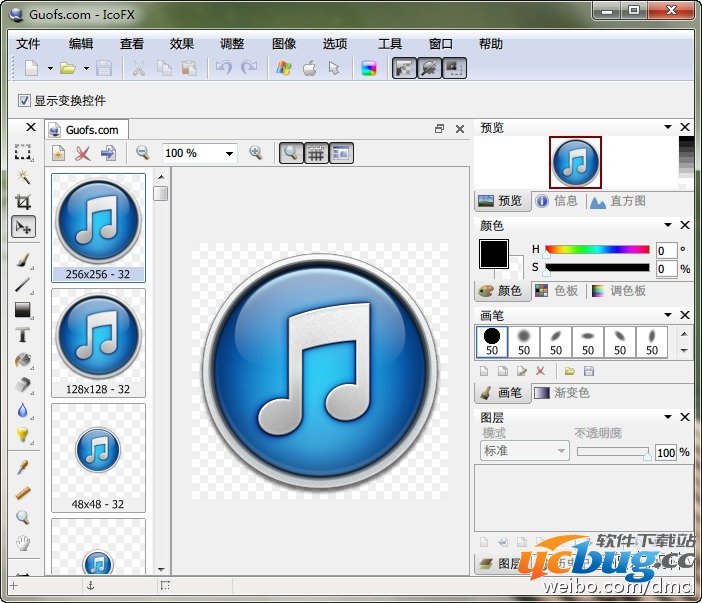Toggle the third view mode toolbar button
This screenshot has height=603, width=702.
454,68
